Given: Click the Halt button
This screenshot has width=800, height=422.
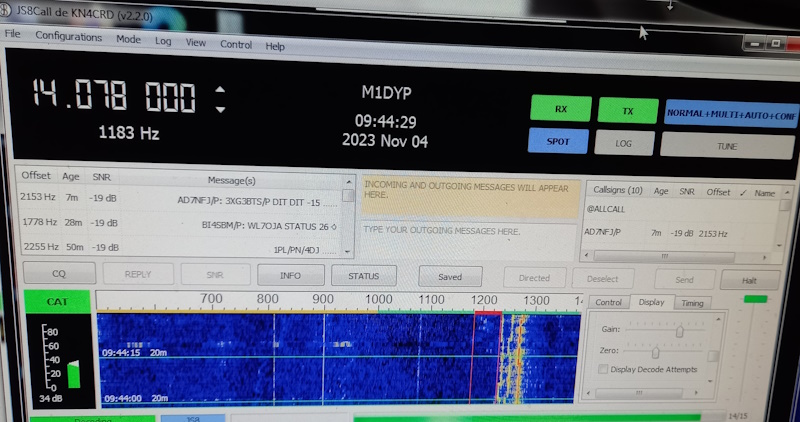Looking at the screenshot, I should point(749,281).
